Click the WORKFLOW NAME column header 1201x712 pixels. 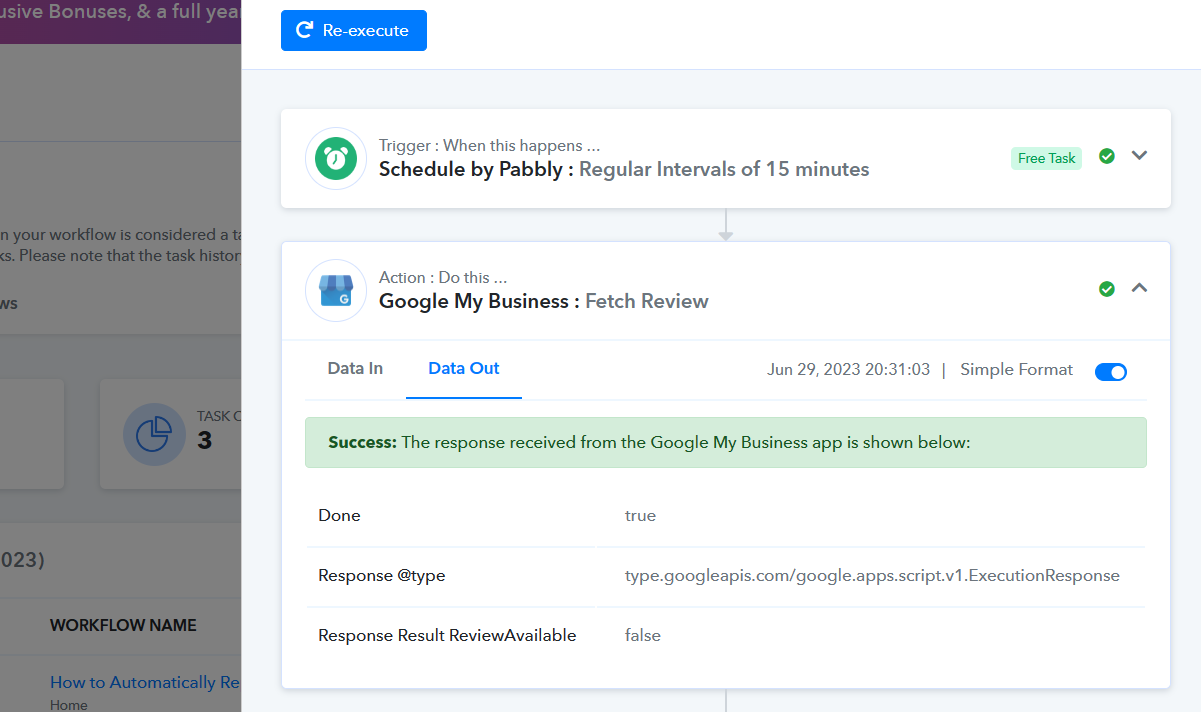(x=123, y=625)
